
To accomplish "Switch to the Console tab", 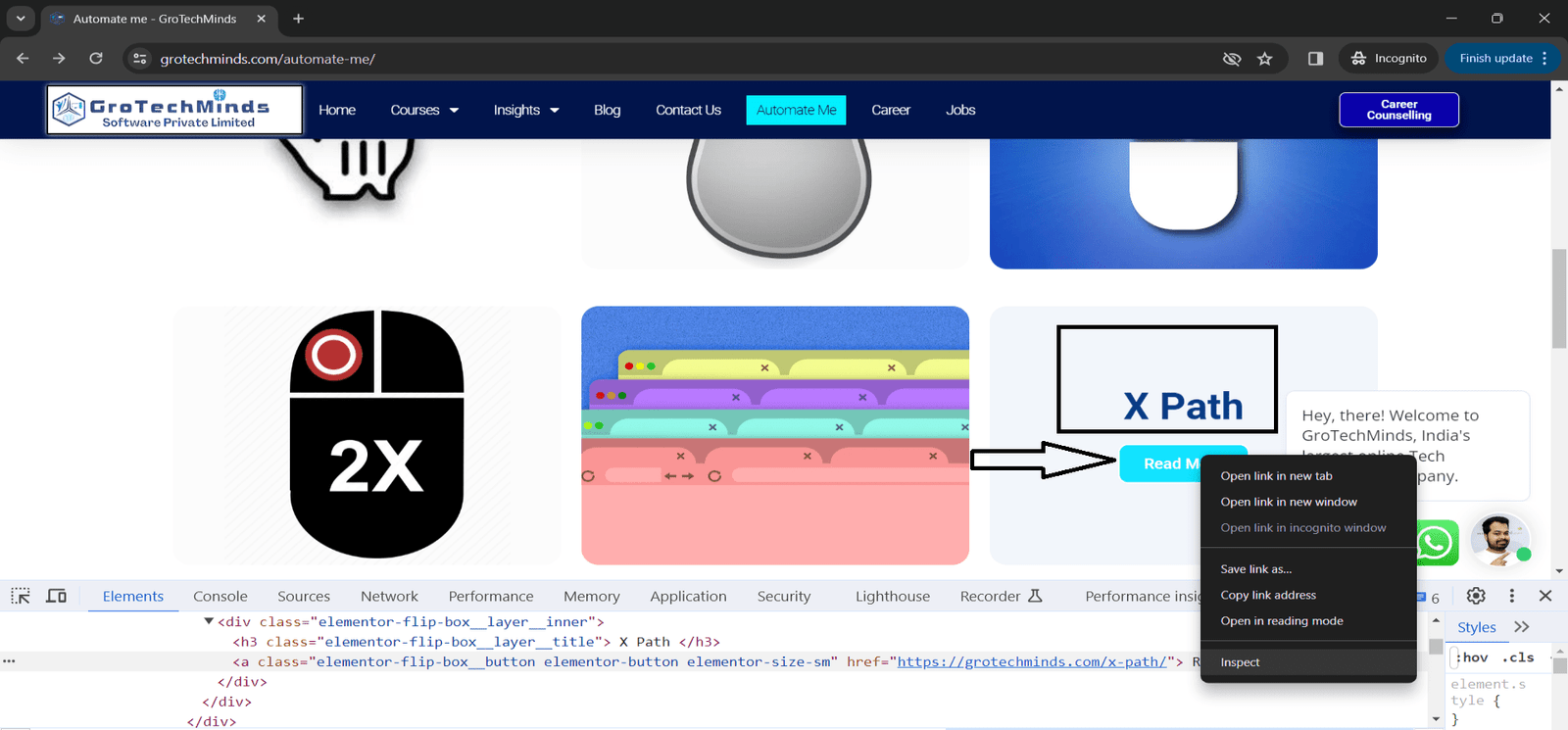I will pos(220,596).
